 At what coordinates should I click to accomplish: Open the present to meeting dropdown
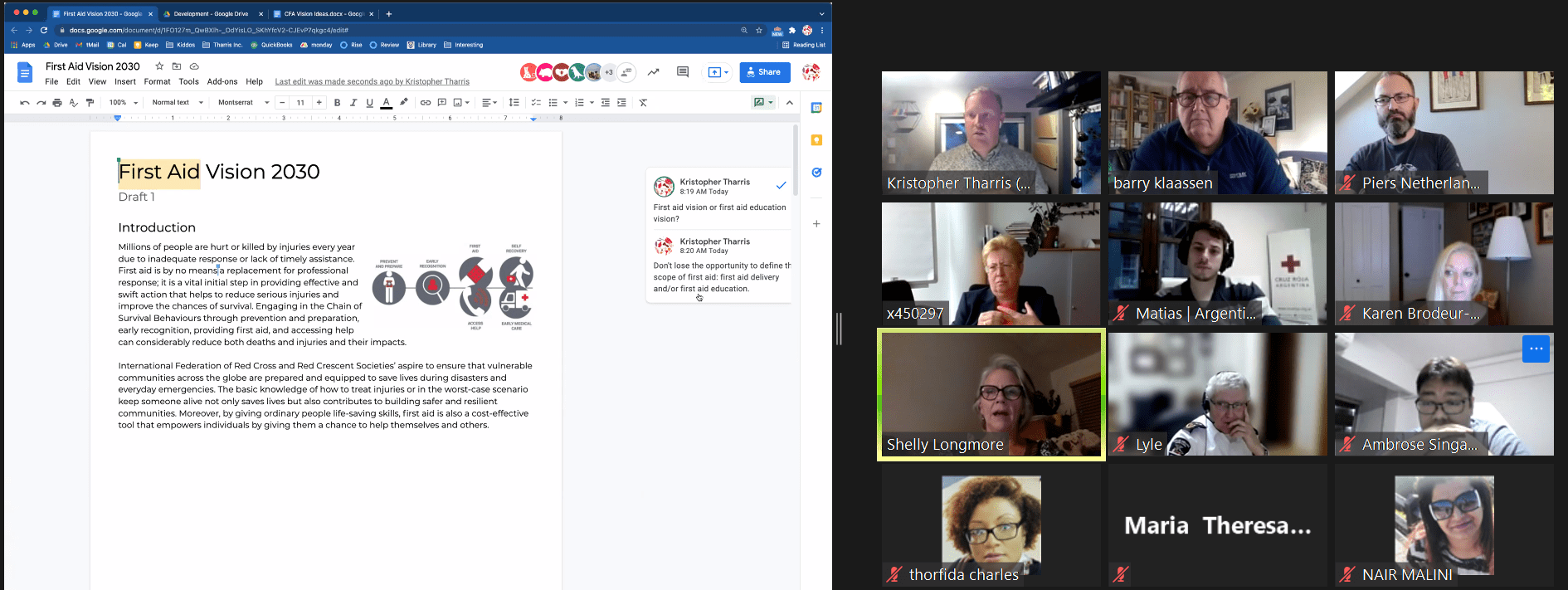718,72
